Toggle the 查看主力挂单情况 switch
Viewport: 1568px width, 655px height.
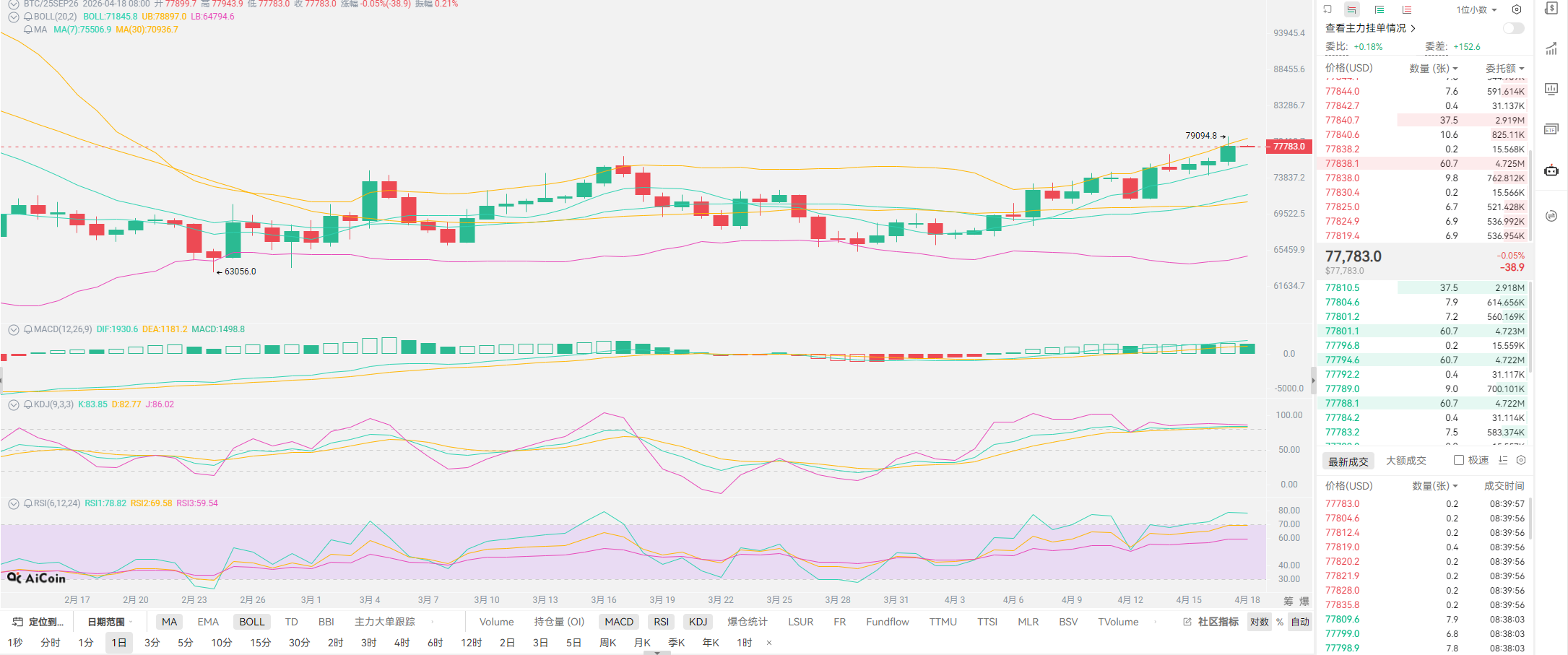click(1513, 28)
